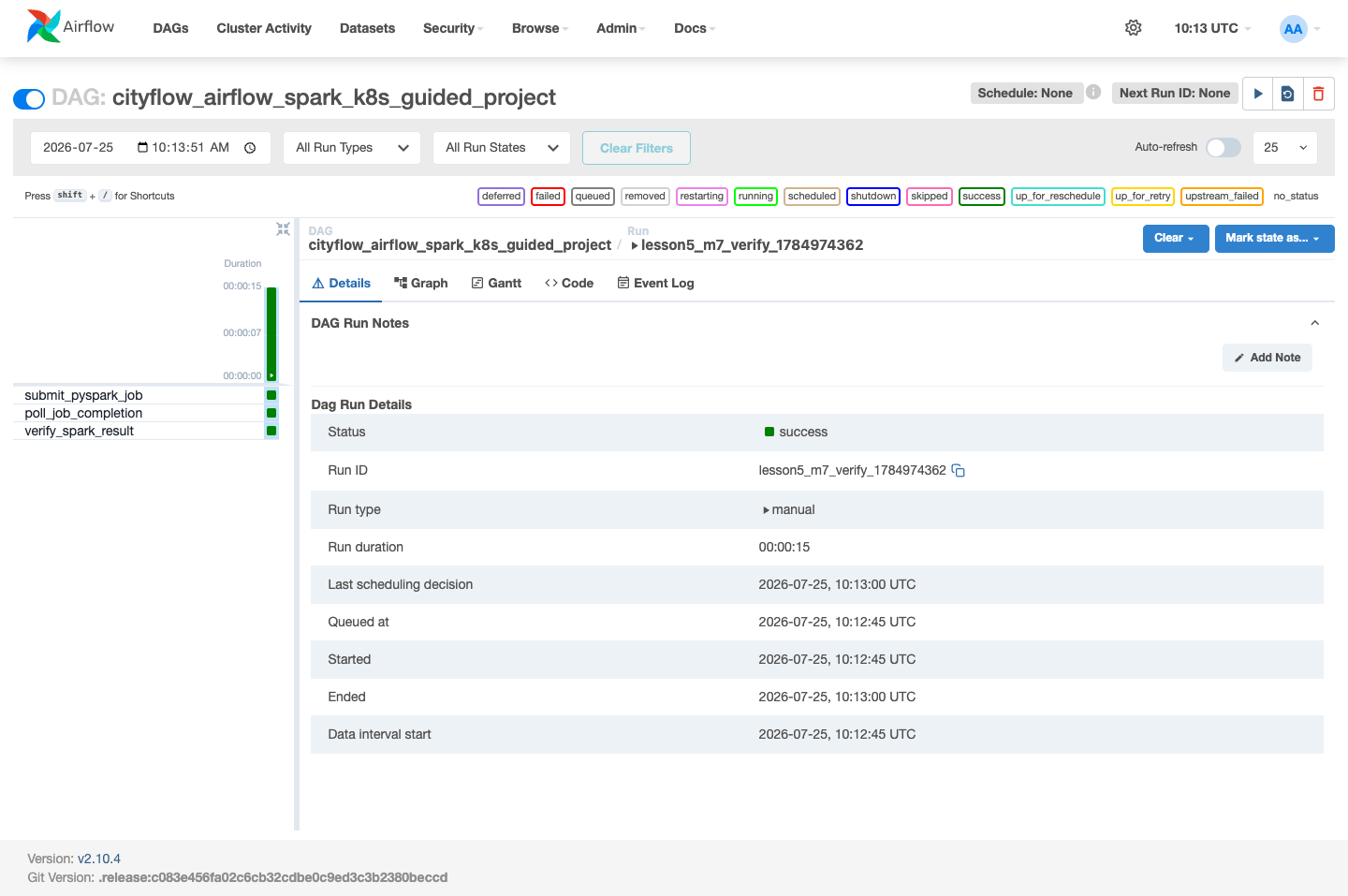Open All Run Types dropdown
The width and height of the screenshot is (1348, 896).
click(x=352, y=148)
